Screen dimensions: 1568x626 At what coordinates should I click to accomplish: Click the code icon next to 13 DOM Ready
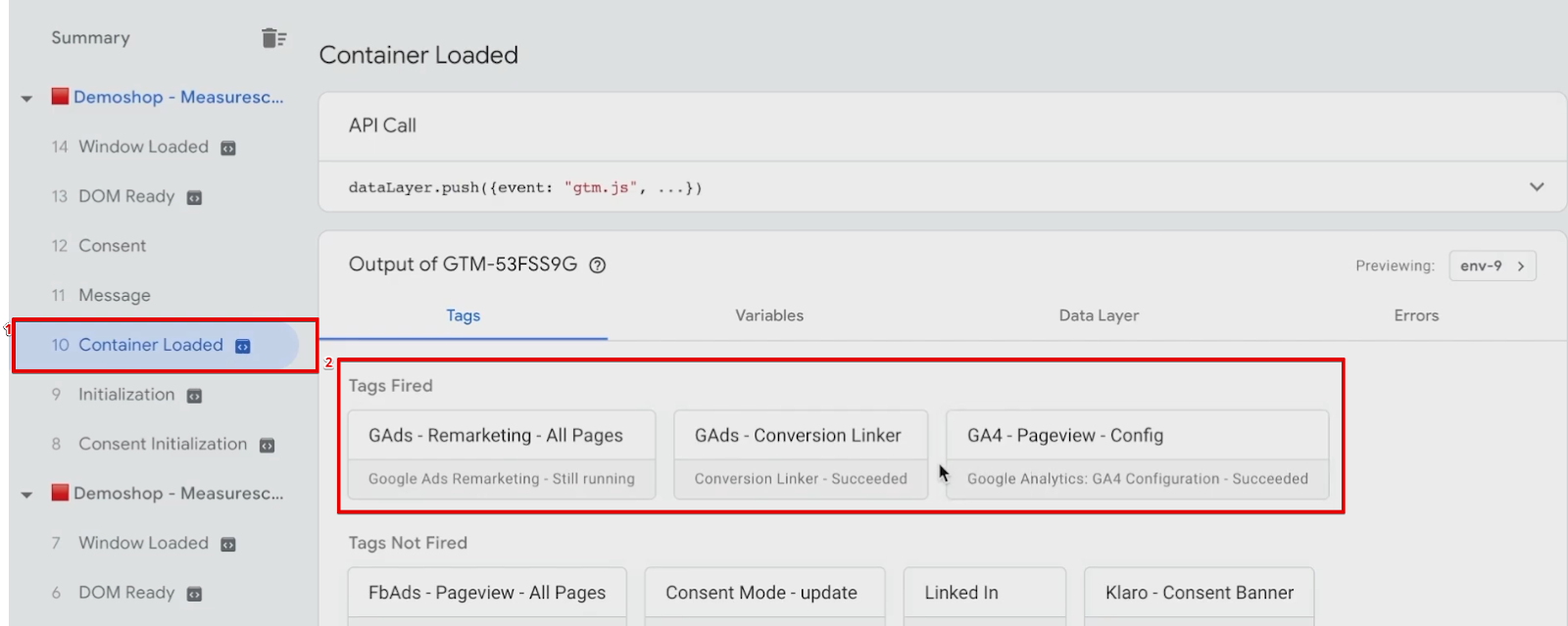(x=194, y=198)
